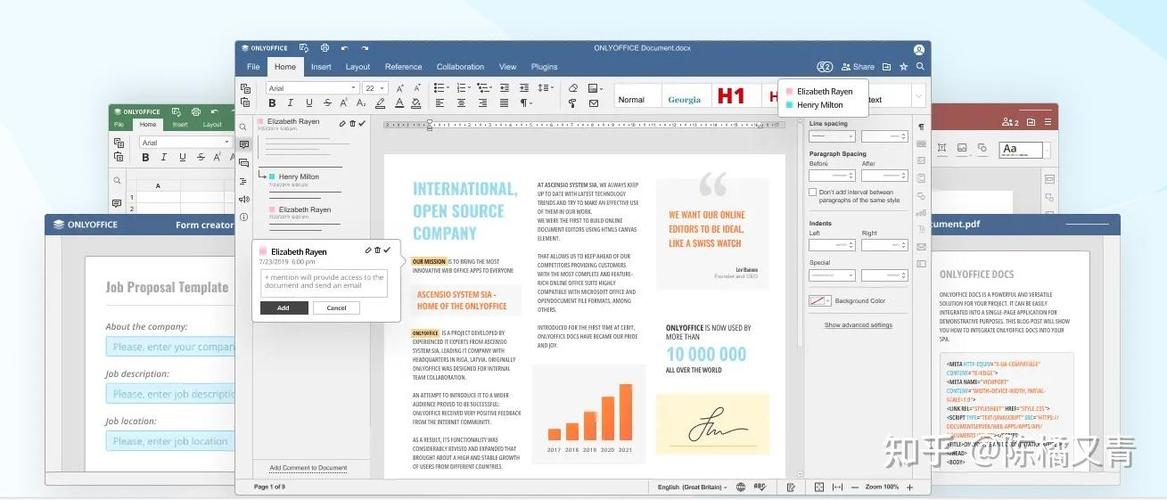Undo last action in document editor title bar
Image resolution: width=1167 pixels, height=500 pixels.
click(x=345, y=48)
